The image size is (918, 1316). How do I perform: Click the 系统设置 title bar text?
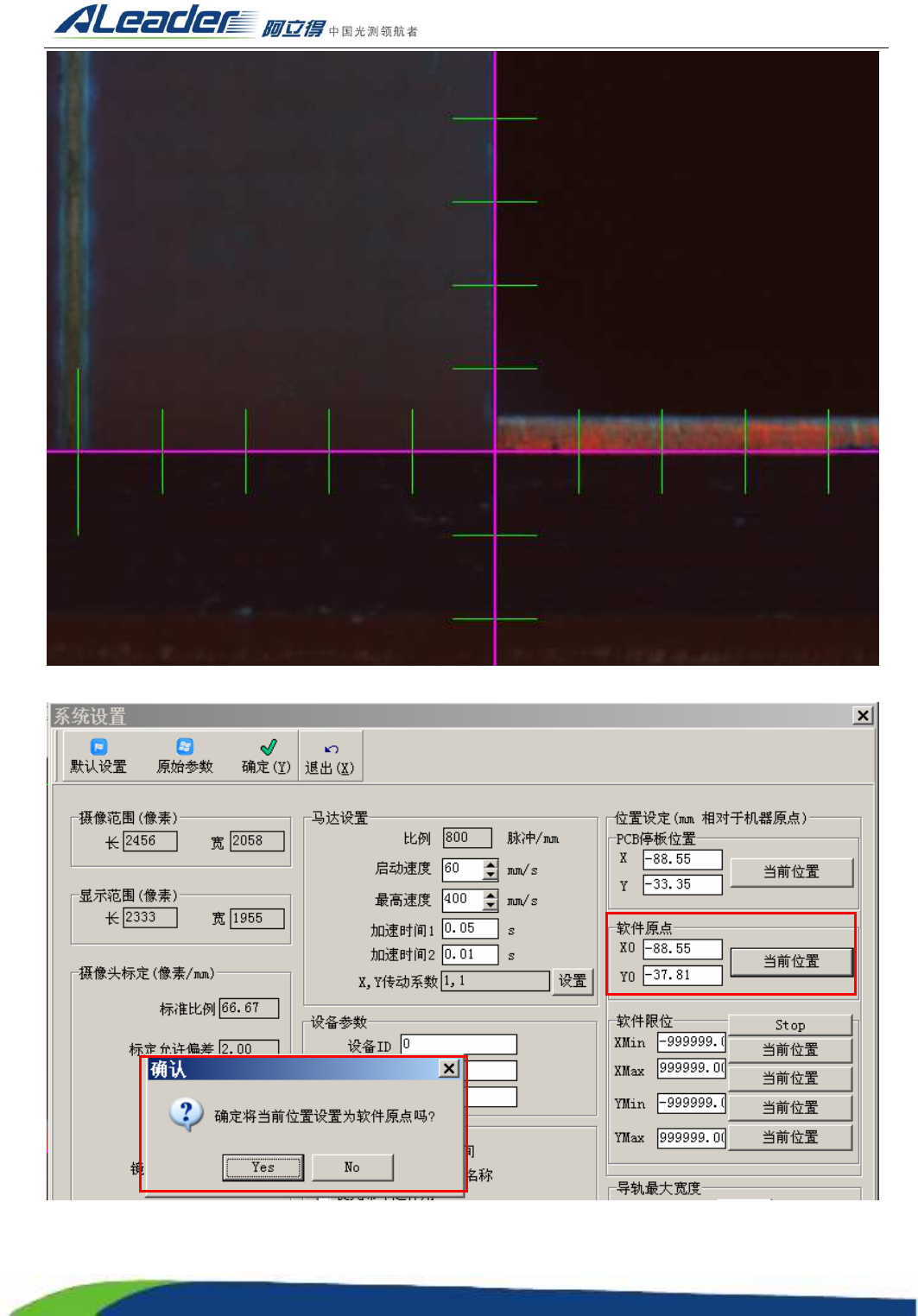(x=90, y=716)
